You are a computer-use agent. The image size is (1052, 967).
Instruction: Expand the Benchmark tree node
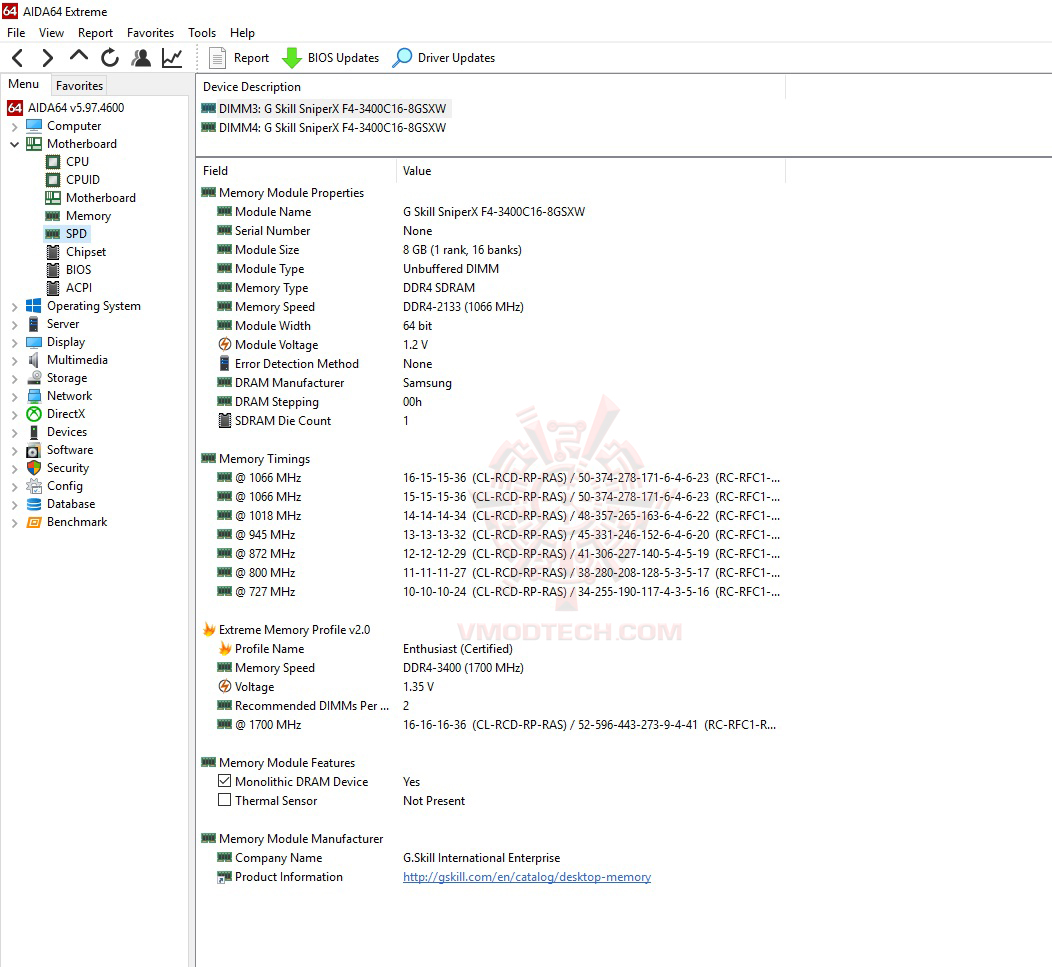(x=15, y=523)
